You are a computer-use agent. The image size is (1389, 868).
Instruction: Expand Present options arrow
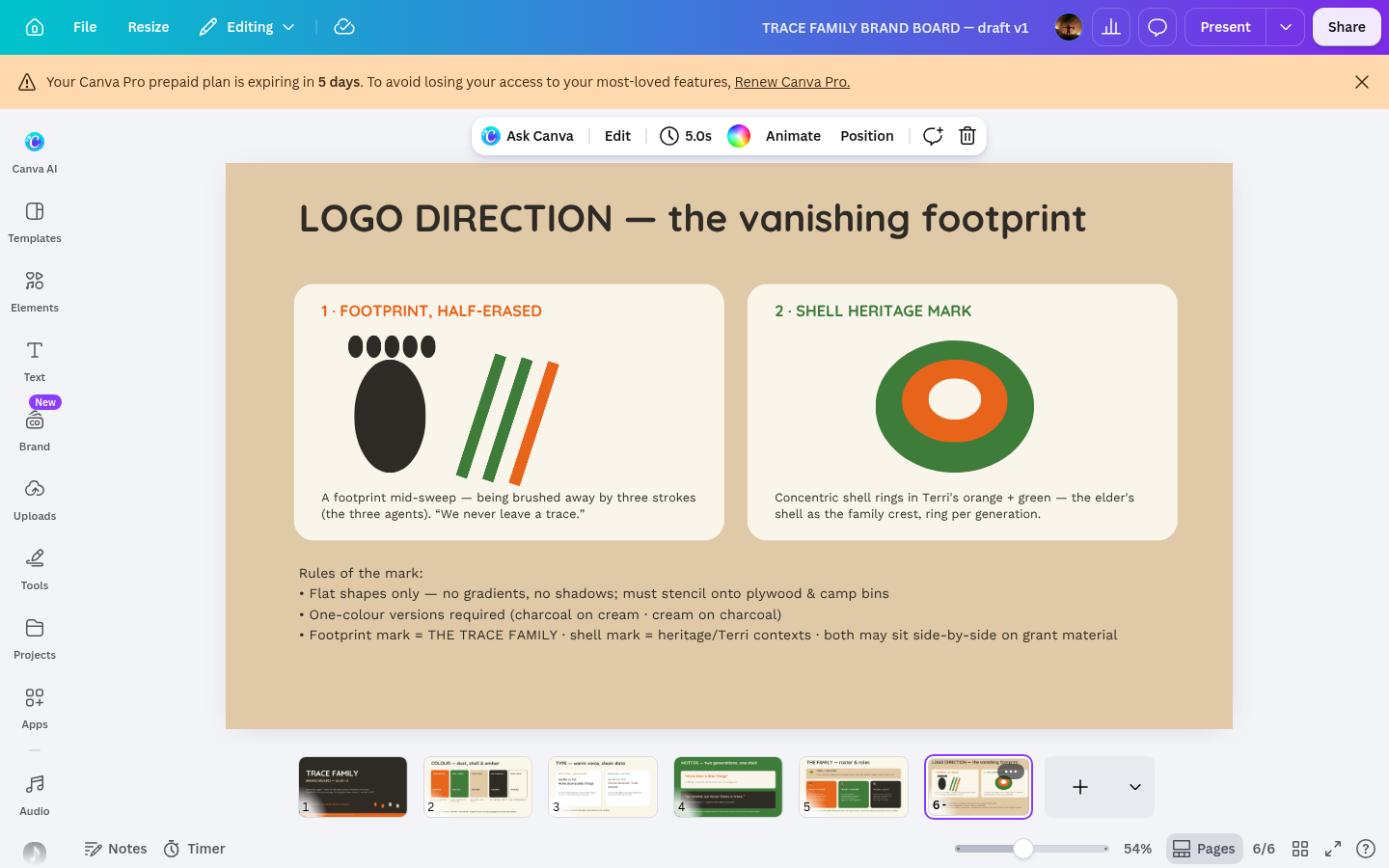point(1286,27)
